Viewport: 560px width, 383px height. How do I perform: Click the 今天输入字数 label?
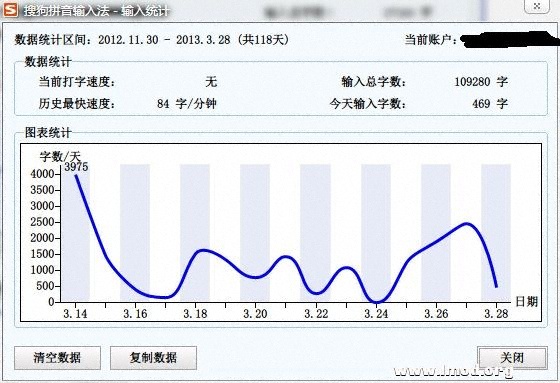click(x=368, y=104)
